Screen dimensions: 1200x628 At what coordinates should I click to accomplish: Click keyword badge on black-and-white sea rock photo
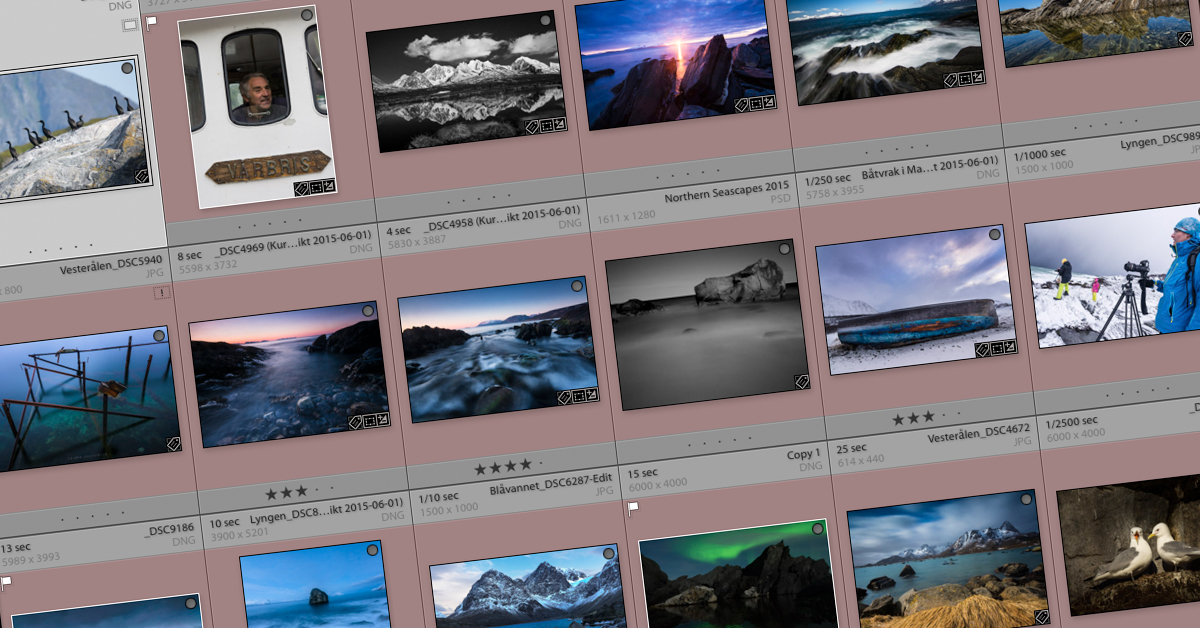click(x=801, y=381)
